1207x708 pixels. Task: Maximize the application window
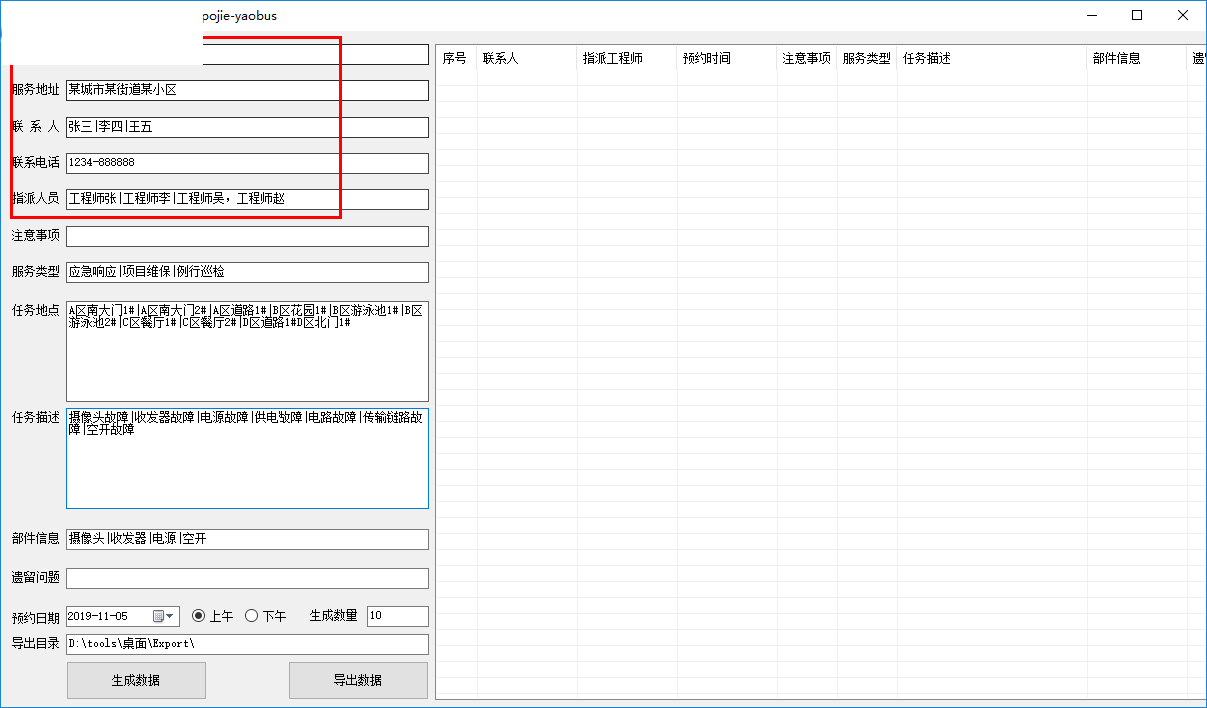click(x=1137, y=15)
